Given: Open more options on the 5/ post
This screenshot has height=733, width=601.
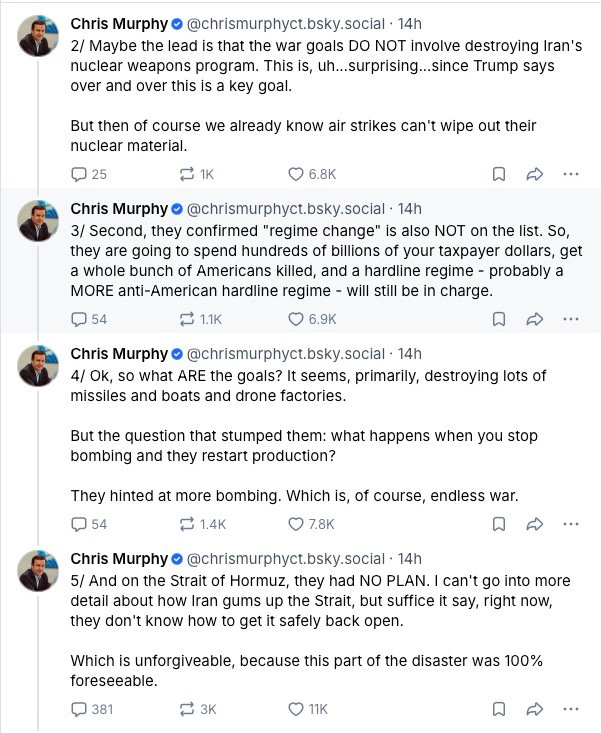Looking at the screenshot, I should click(x=571, y=709).
